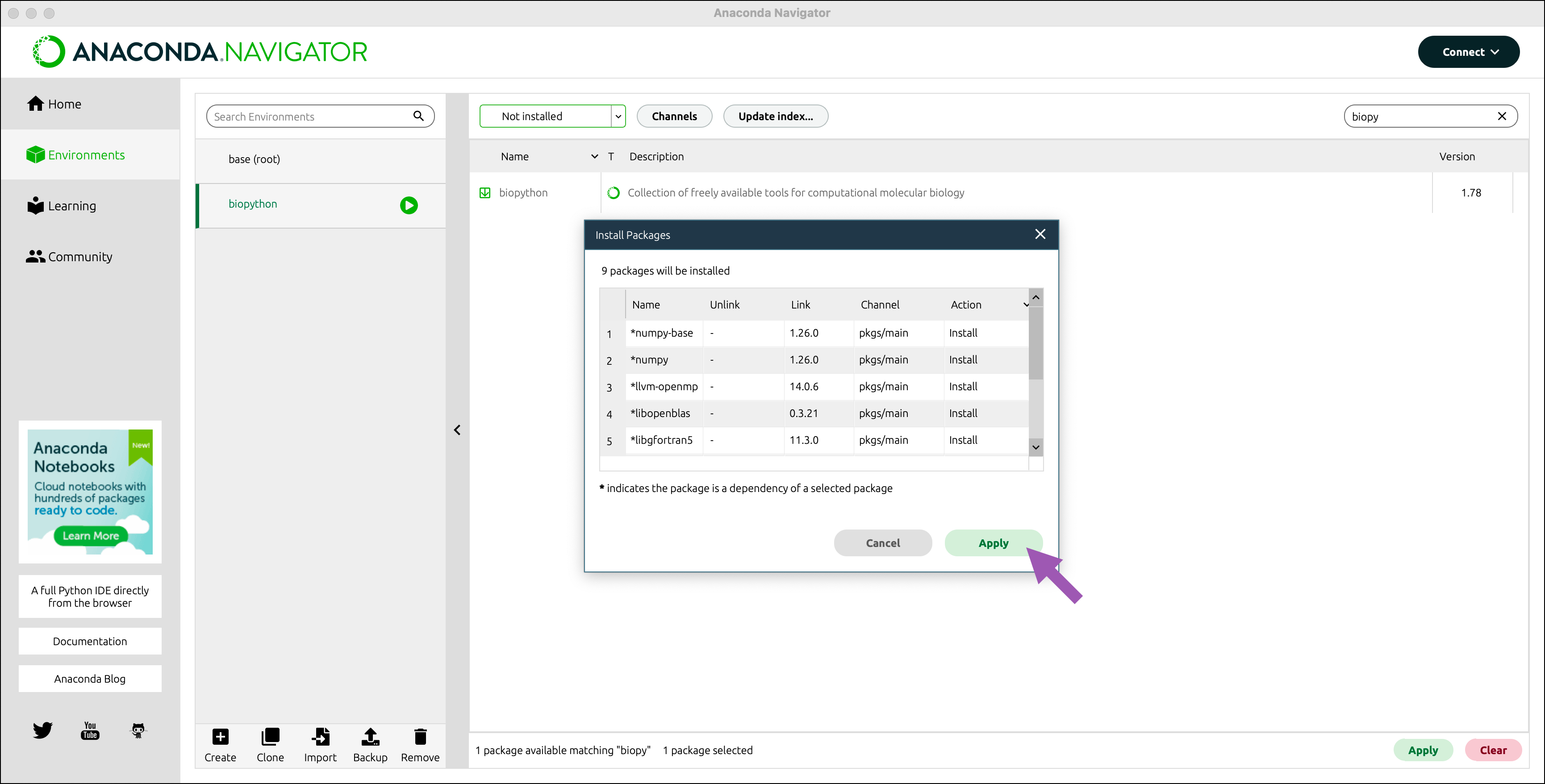
Task: Switch to the Learning tab
Action: 71,206
